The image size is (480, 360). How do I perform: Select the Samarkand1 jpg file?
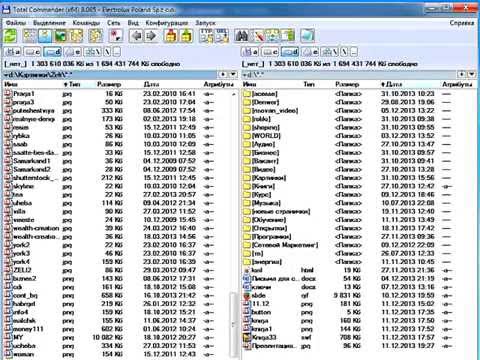(31, 161)
